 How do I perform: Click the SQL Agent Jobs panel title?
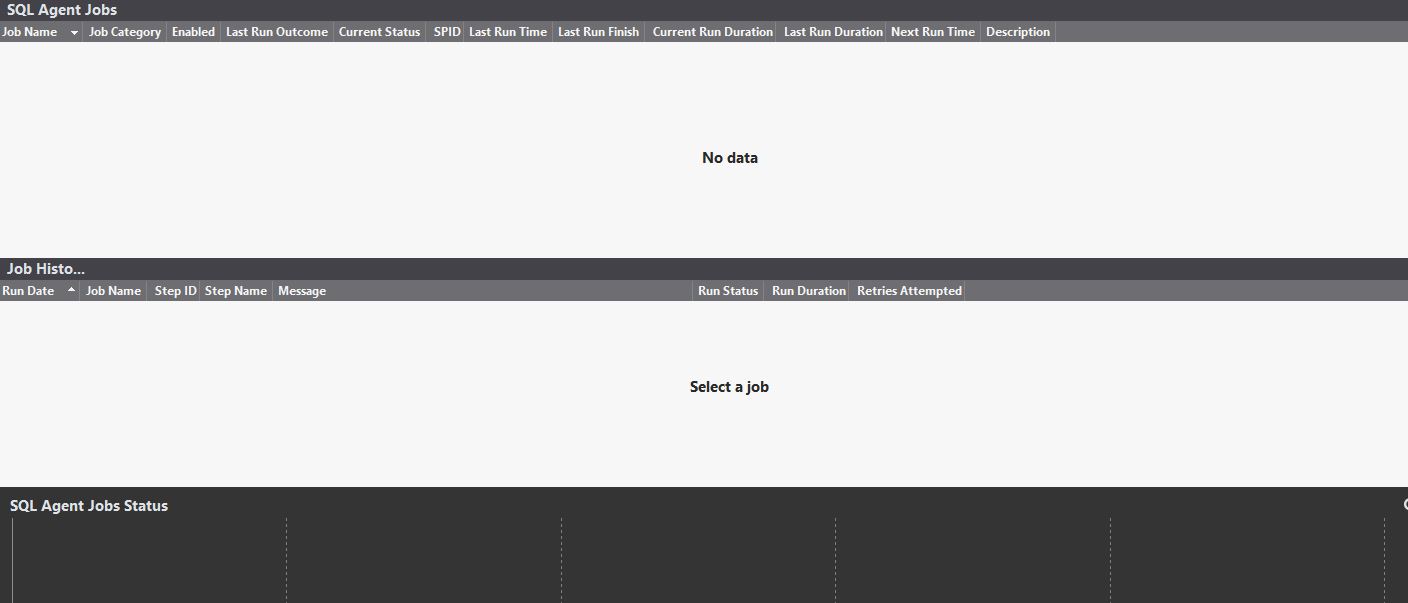(x=62, y=10)
